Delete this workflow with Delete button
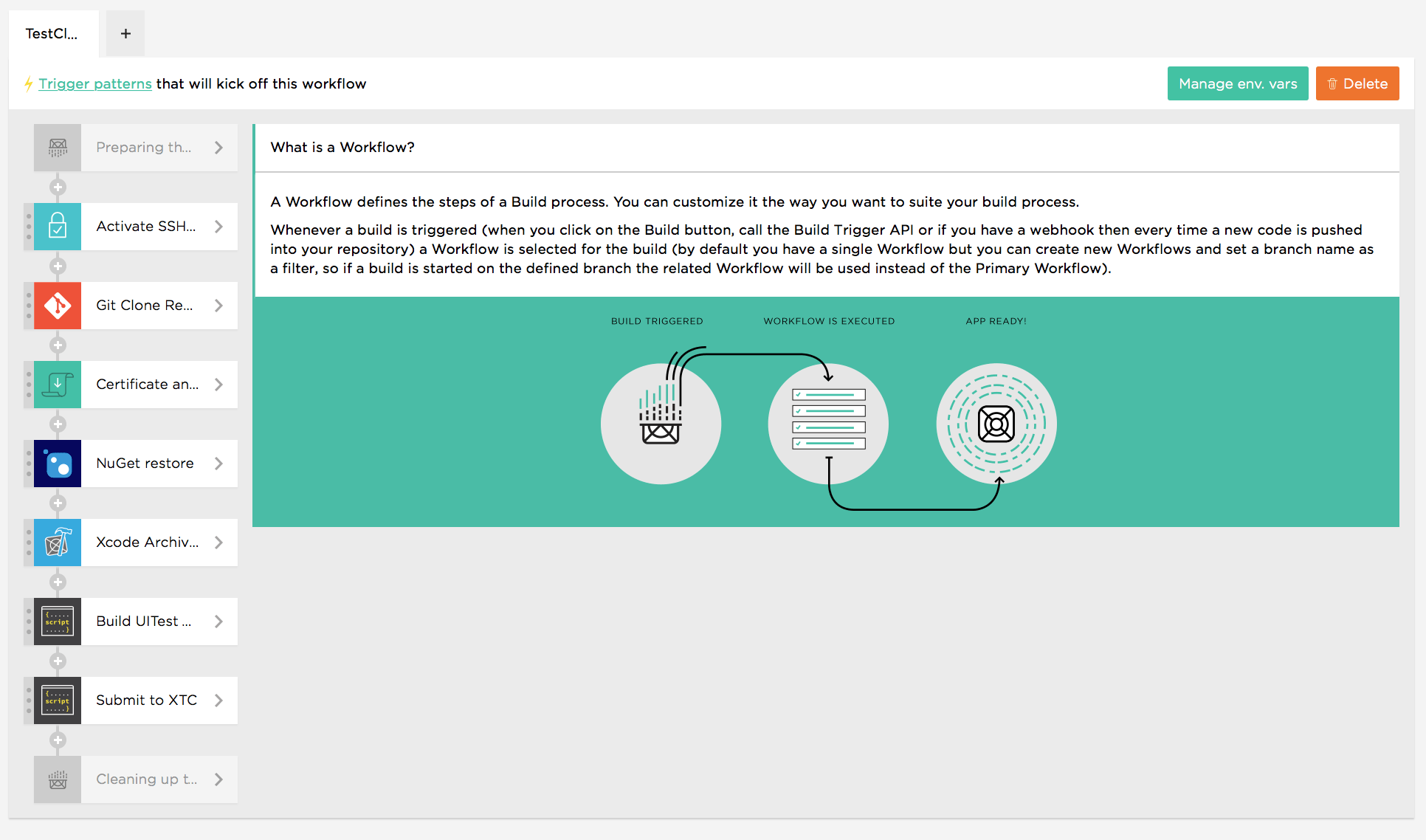 point(1357,84)
